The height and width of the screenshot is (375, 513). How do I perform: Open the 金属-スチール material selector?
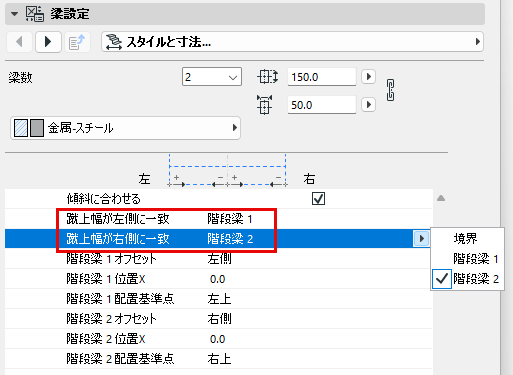125,128
